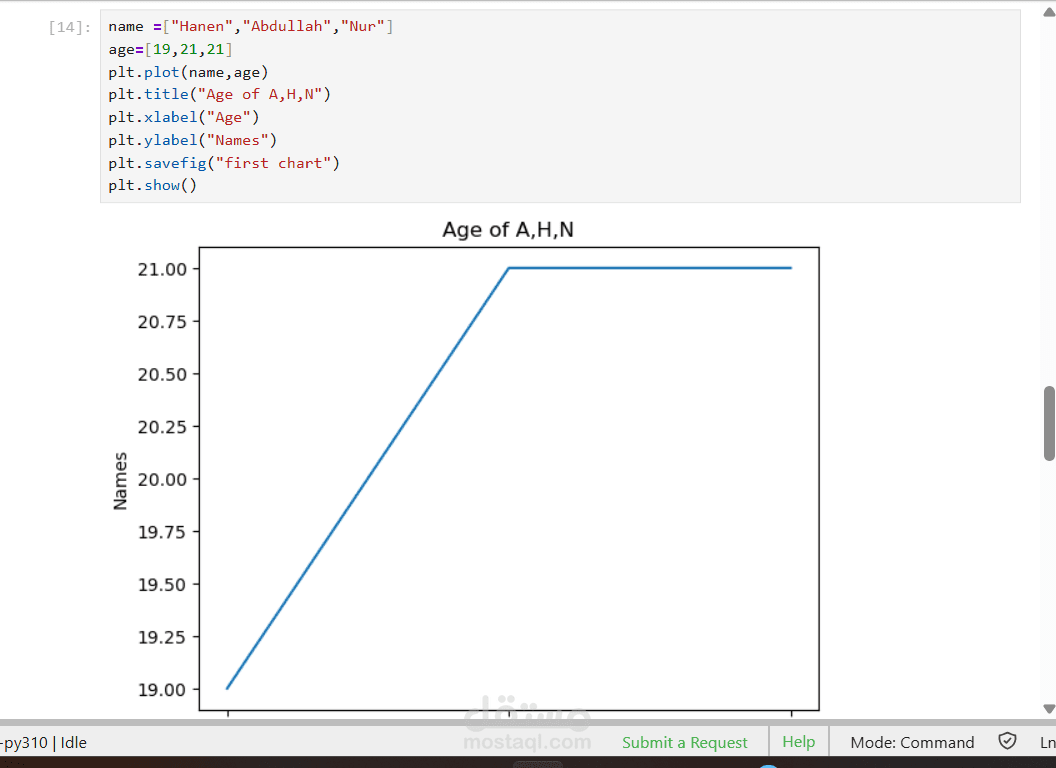This screenshot has width=1056, height=768.
Task: Place cursor on the plt.show() line
Action: pyautogui.click(x=153, y=186)
